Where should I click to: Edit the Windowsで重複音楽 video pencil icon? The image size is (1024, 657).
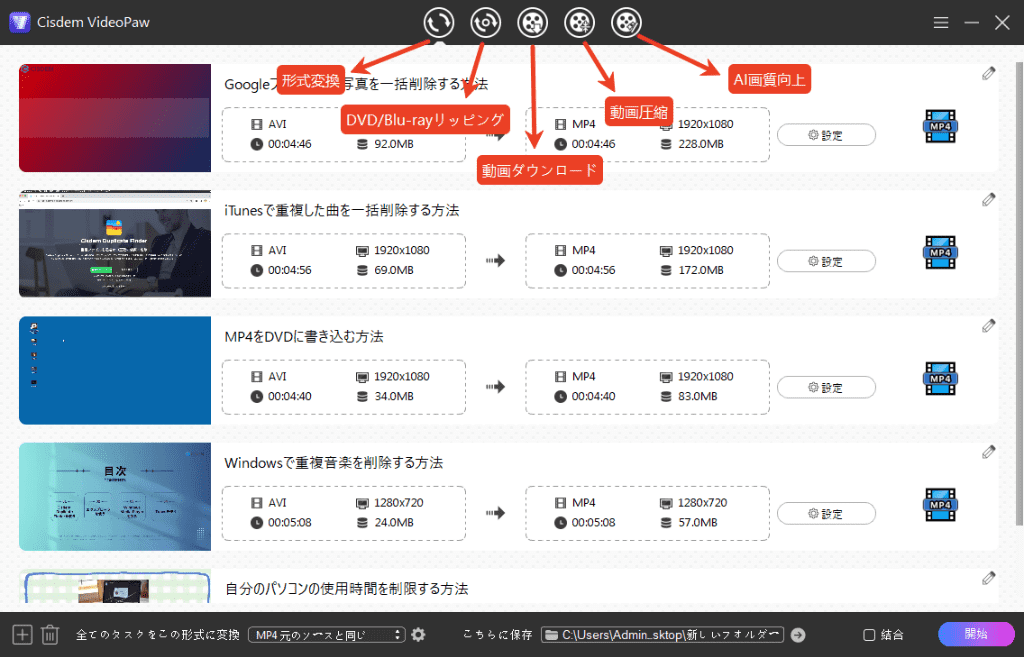pyautogui.click(x=988, y=452)
